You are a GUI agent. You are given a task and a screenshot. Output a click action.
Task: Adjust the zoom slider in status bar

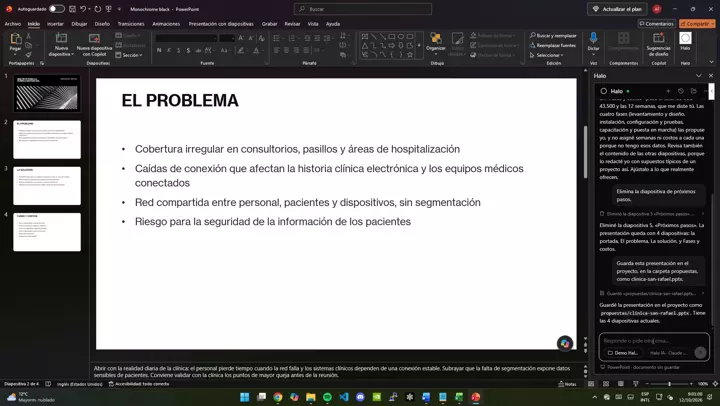pyautogui.click(x=669, y=383)
